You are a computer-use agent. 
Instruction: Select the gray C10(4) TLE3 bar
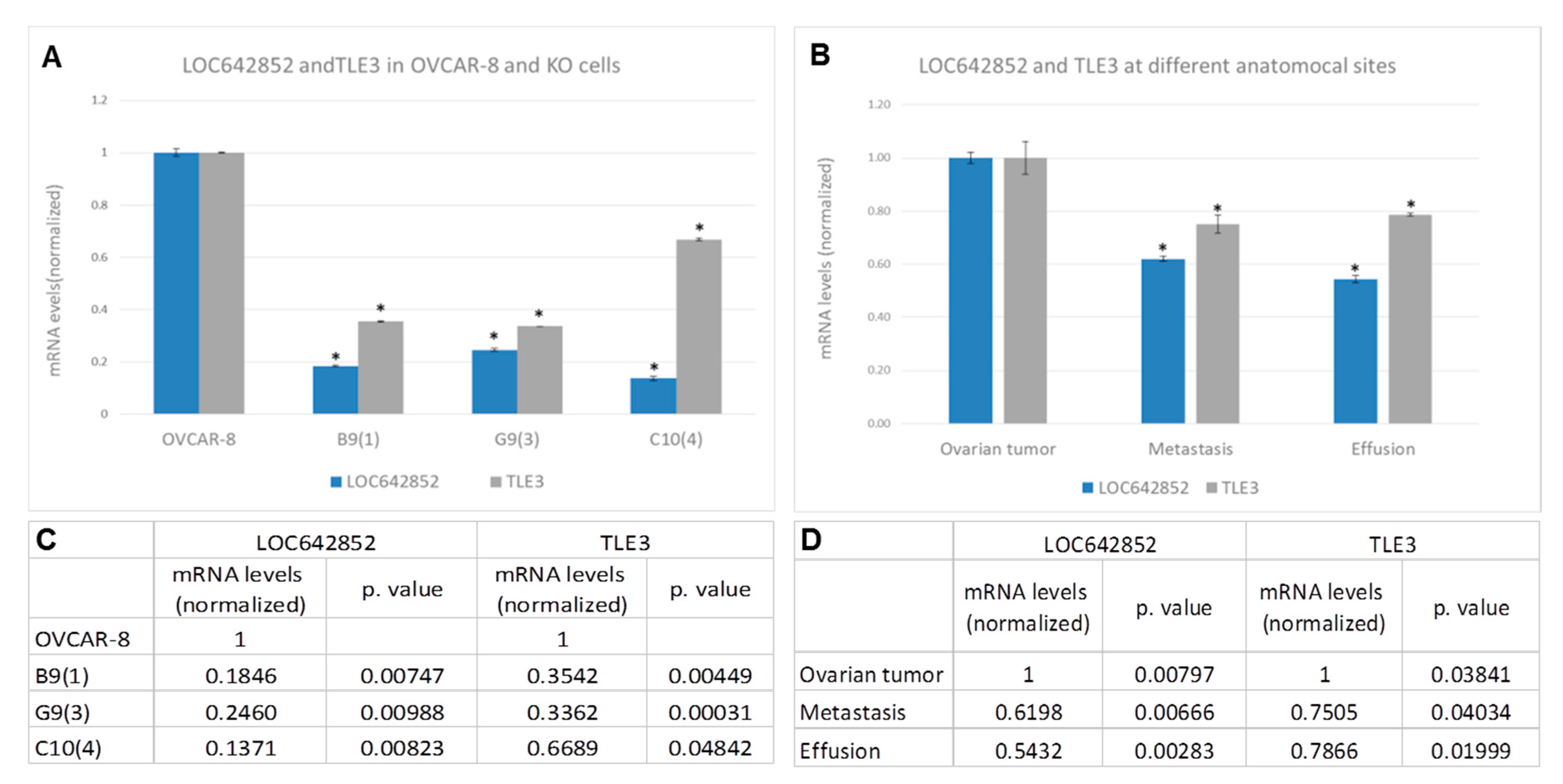(699, 327)
